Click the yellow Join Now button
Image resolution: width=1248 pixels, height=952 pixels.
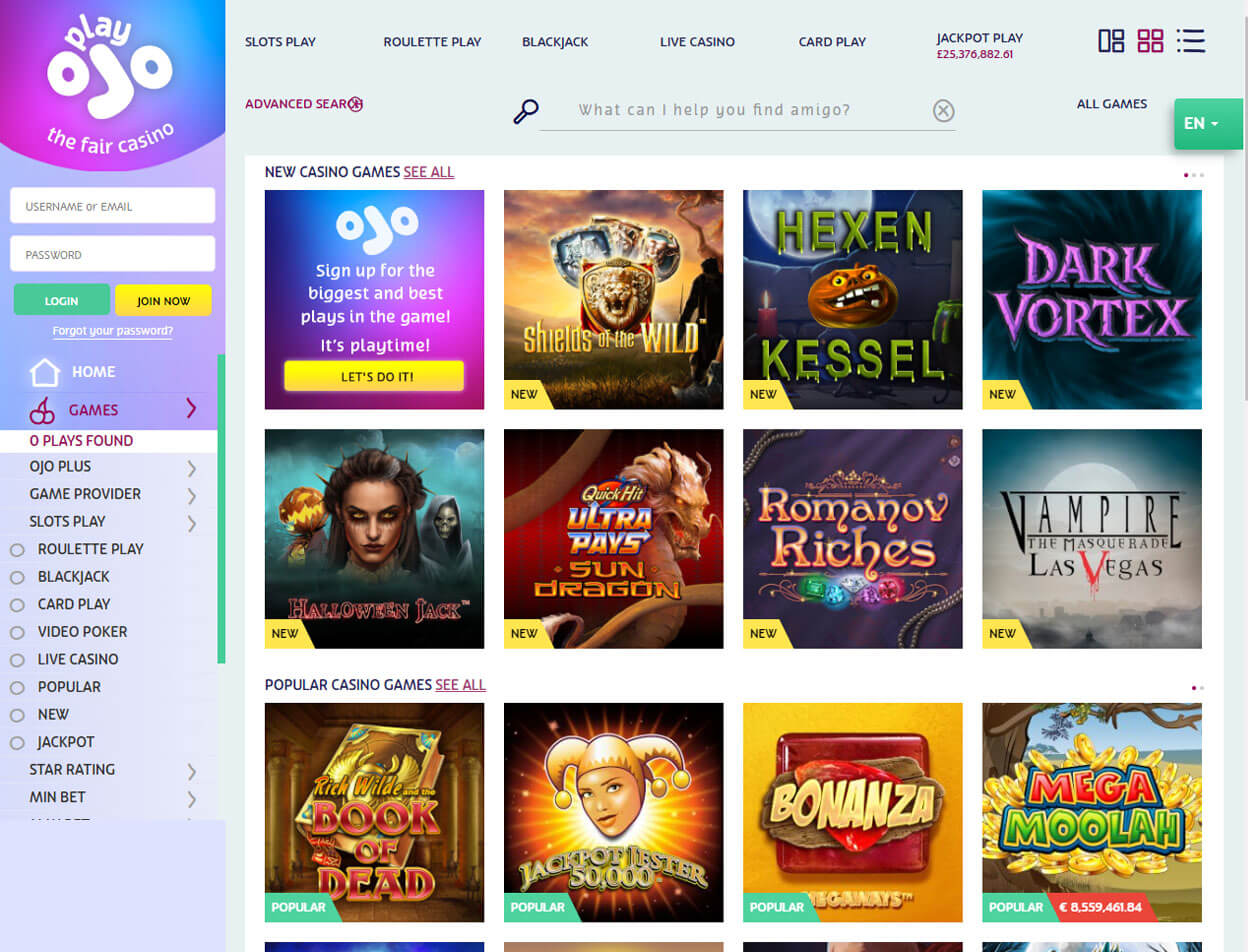pyautogui.click(x=163, y=300)
